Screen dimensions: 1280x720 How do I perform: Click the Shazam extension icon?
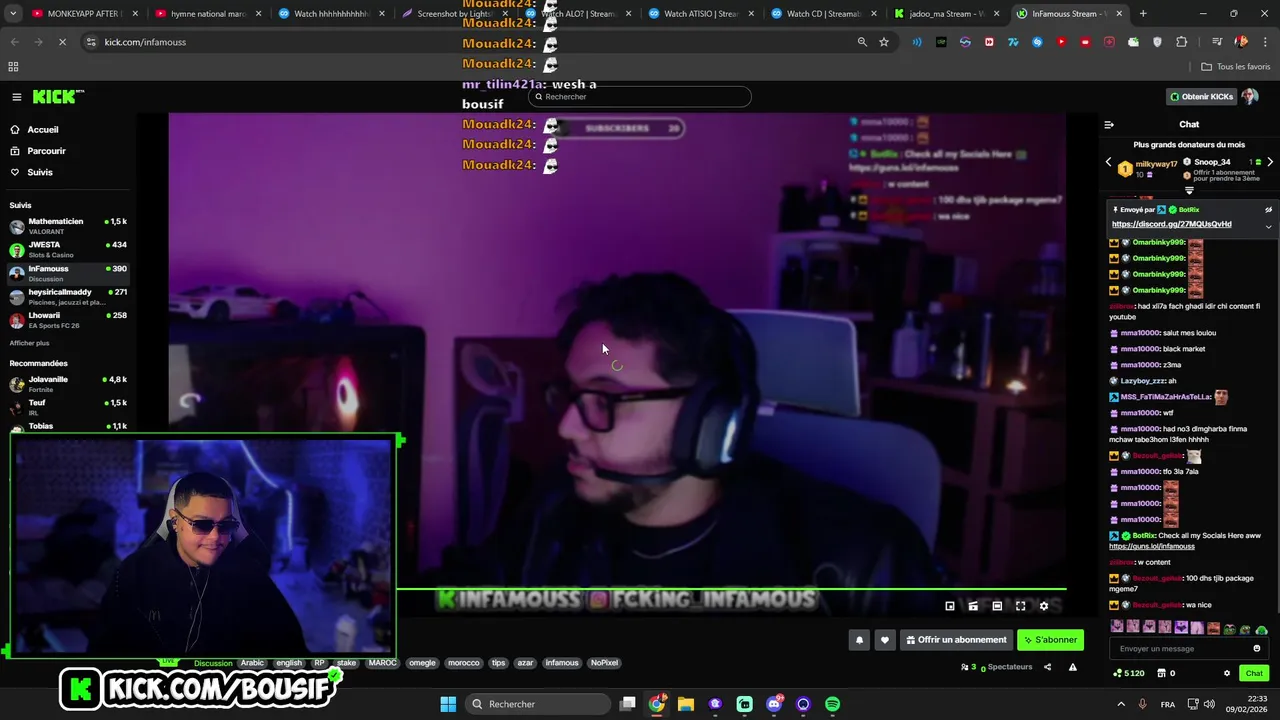(x=1037, y=42)
